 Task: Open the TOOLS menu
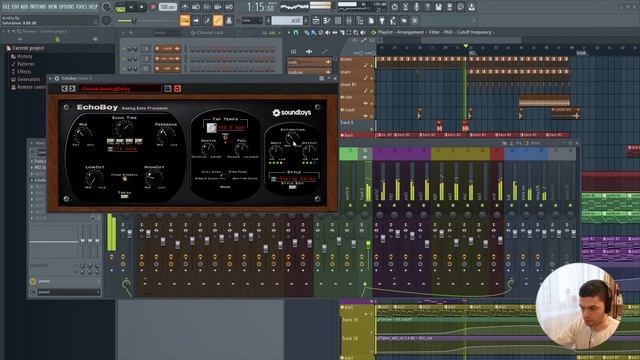[82, 7]
